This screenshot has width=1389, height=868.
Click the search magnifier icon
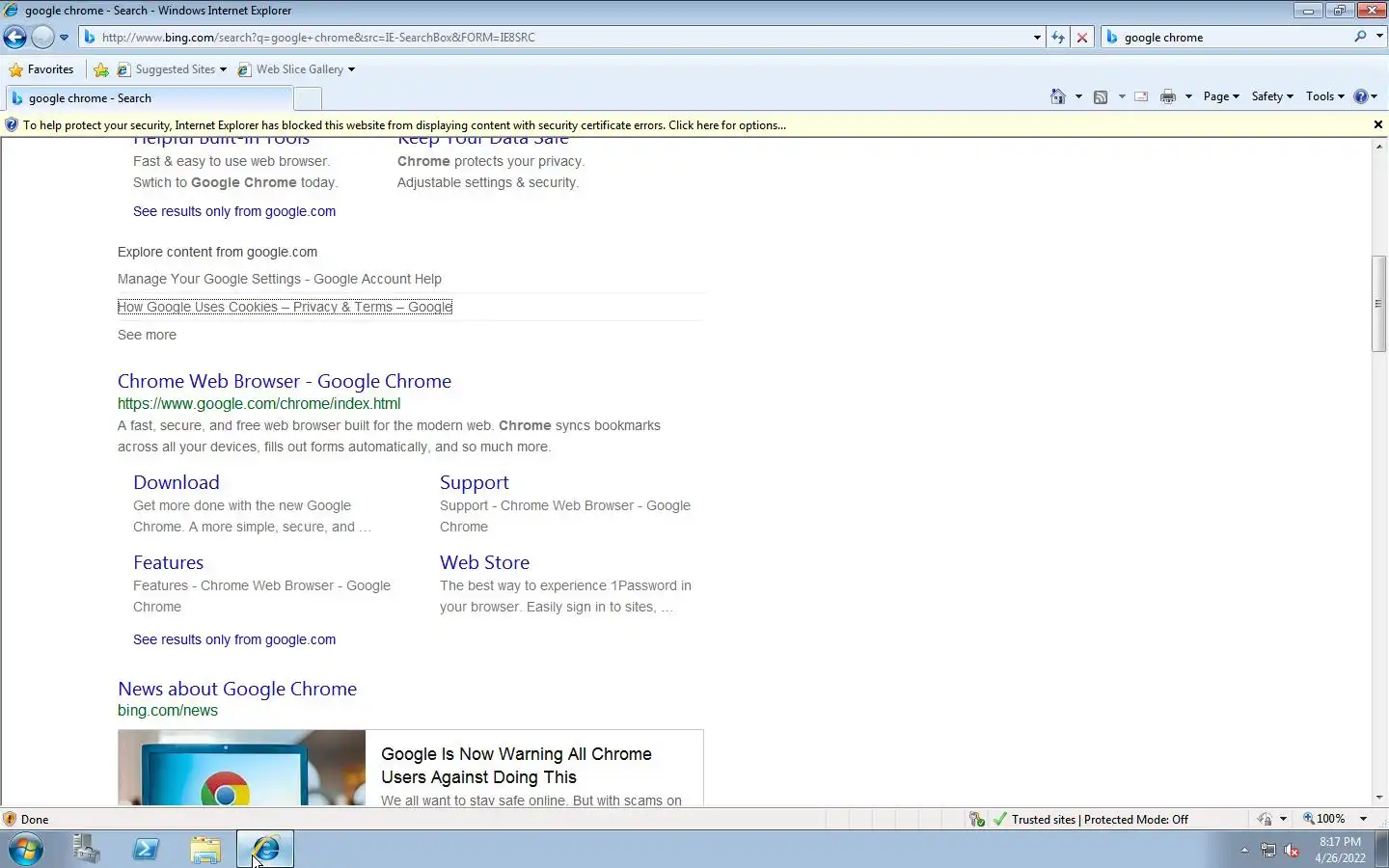(x=1360, y=37)
